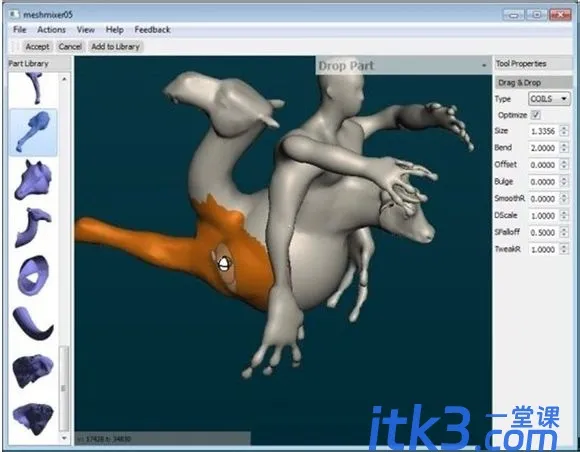The width and height of the screenshot is (580, 452).
Task: Click the vertex count status bar text
Action: click(104, 439)
